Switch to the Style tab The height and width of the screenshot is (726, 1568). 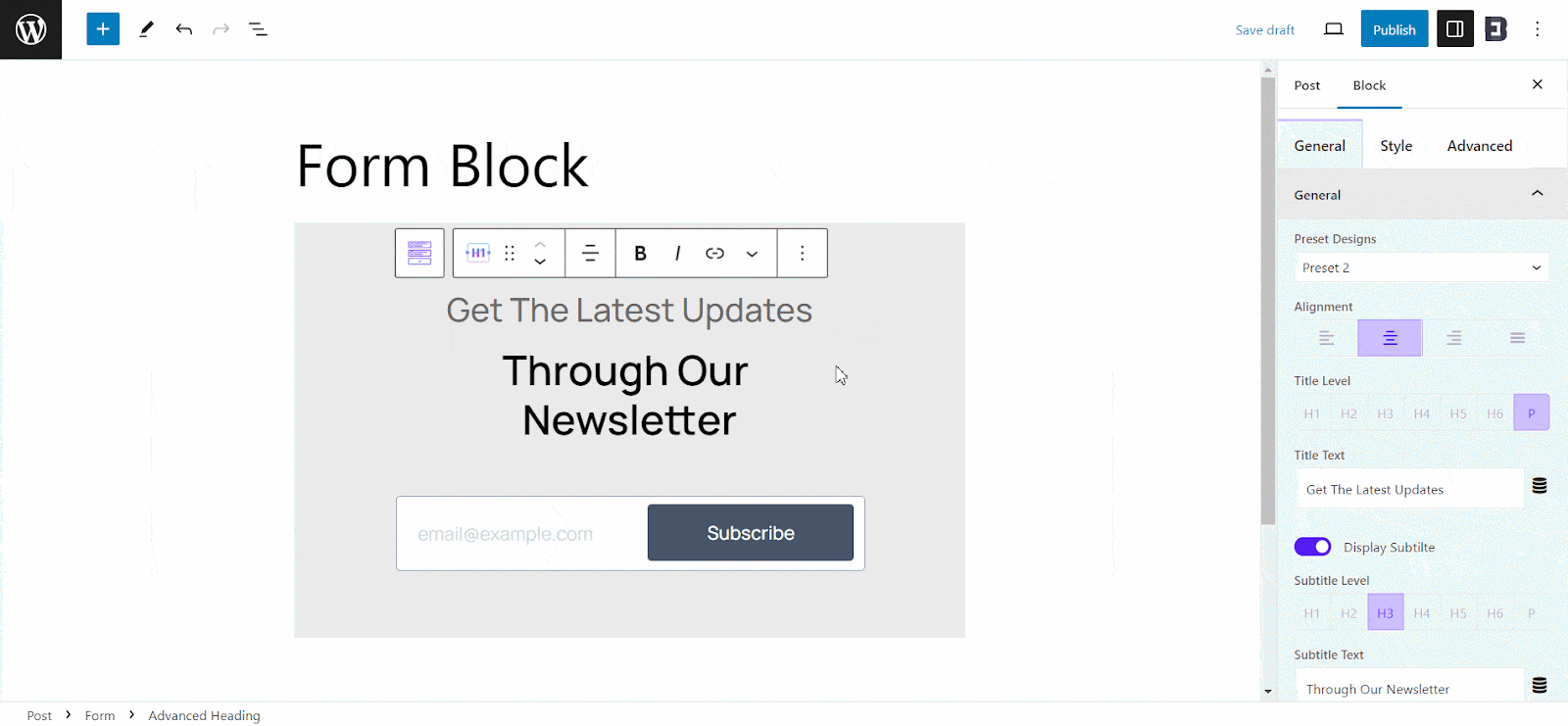tap(1396, 144)
